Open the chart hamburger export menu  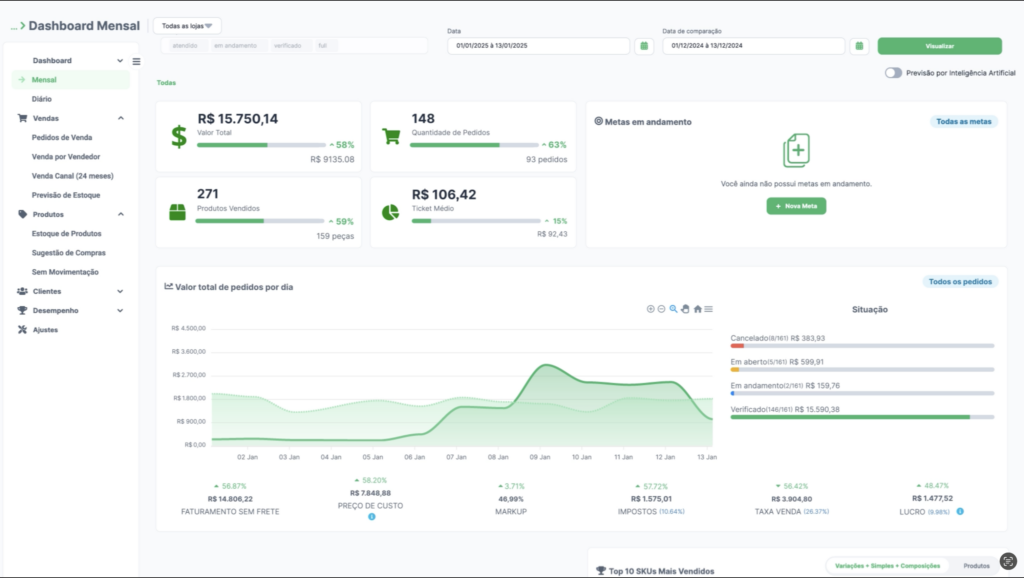tap(708, 309)
